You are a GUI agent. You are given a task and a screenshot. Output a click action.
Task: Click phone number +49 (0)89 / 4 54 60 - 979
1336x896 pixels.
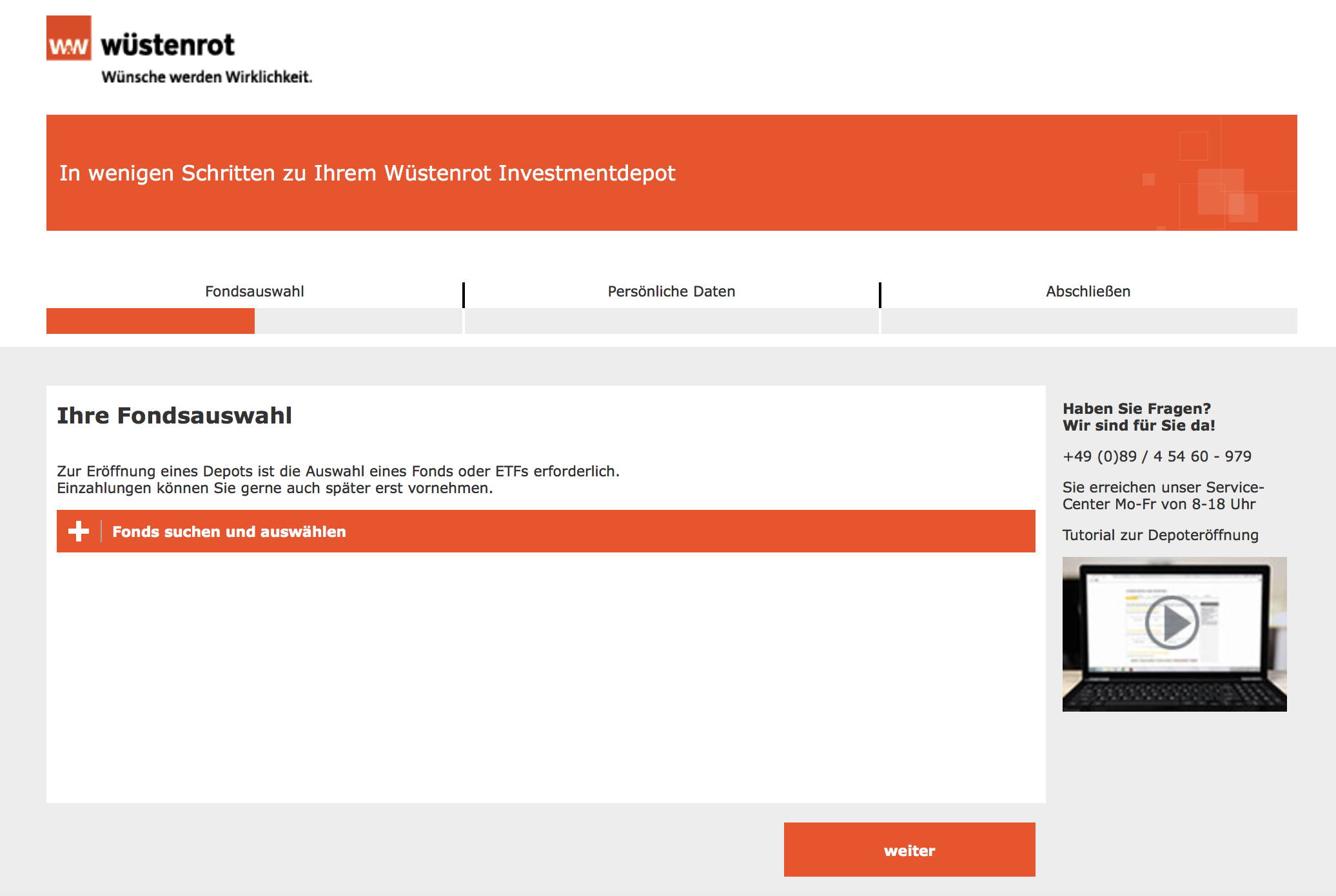(x=1157, y=456)
